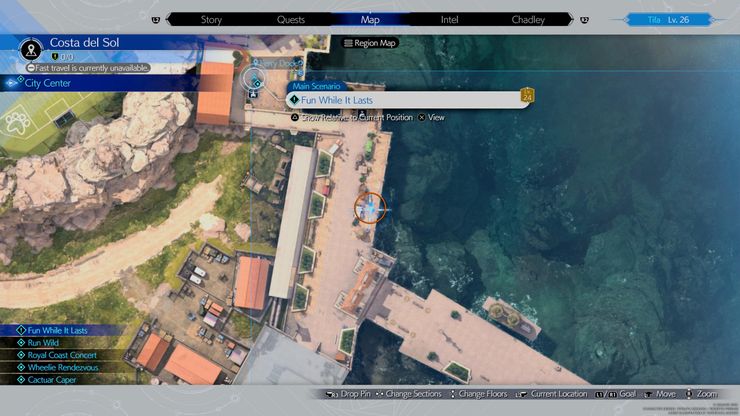
Task: Click the paw print icon on the field
Action: click(17, 123)
